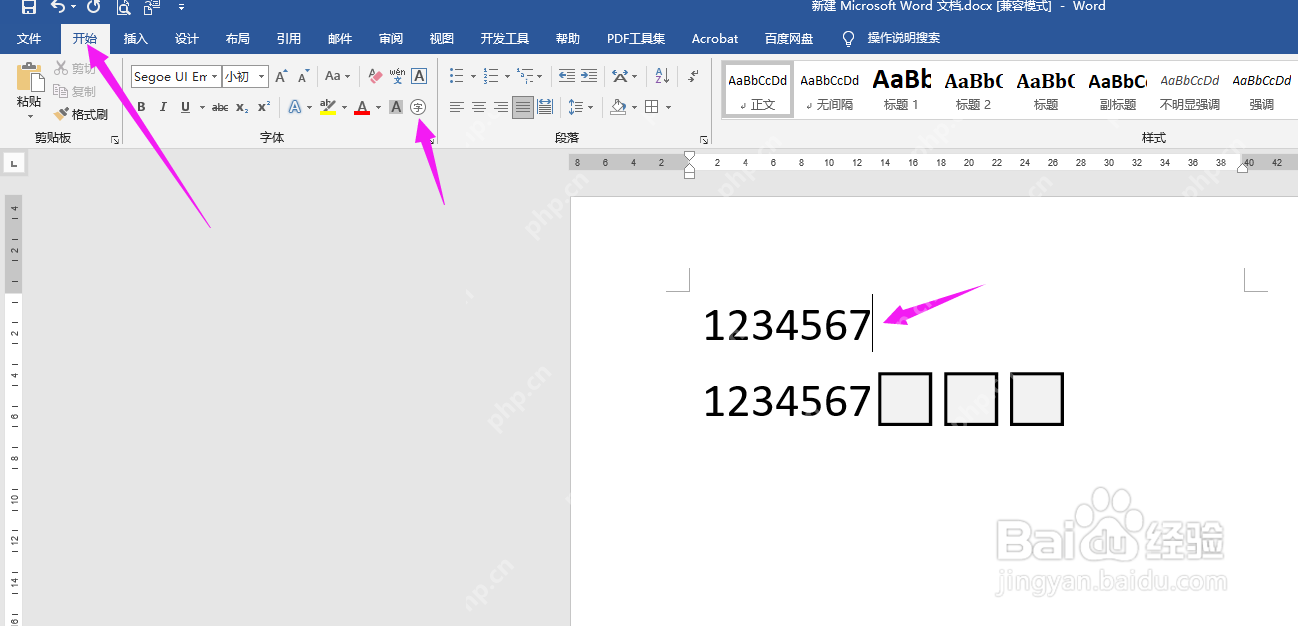
Task: Open the Clipboard pane launcher in 剪贴板 group
Action: [115, 140]
